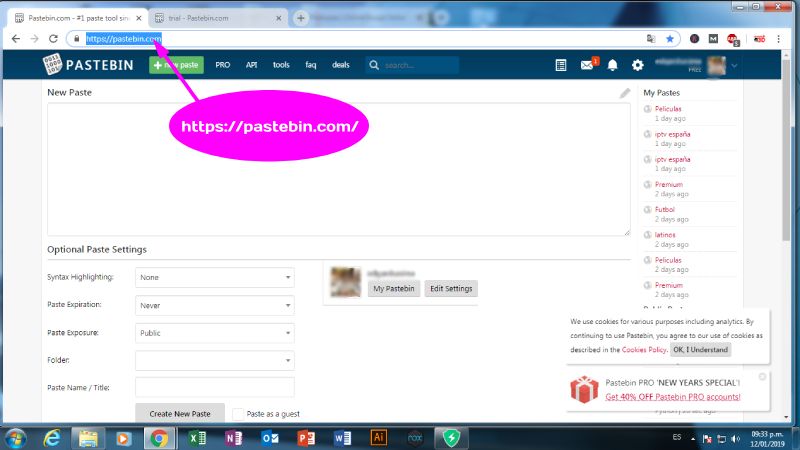The height and width of the screenshot is (450, 800).
Task: Open Internet Explorer from the taskbar
Action: tap(52, 438)
